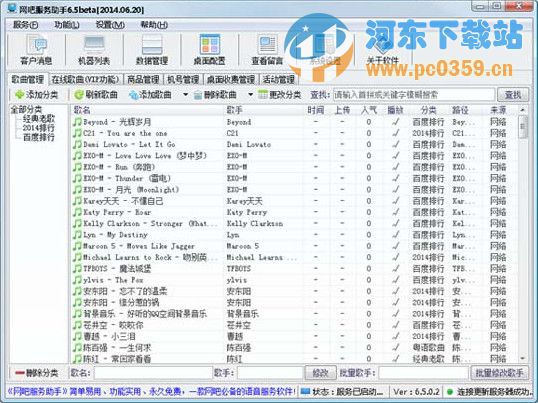Toggle 播放 checkmark for Maroon 5 row
The image size is (538, 403).
point(396,246)
